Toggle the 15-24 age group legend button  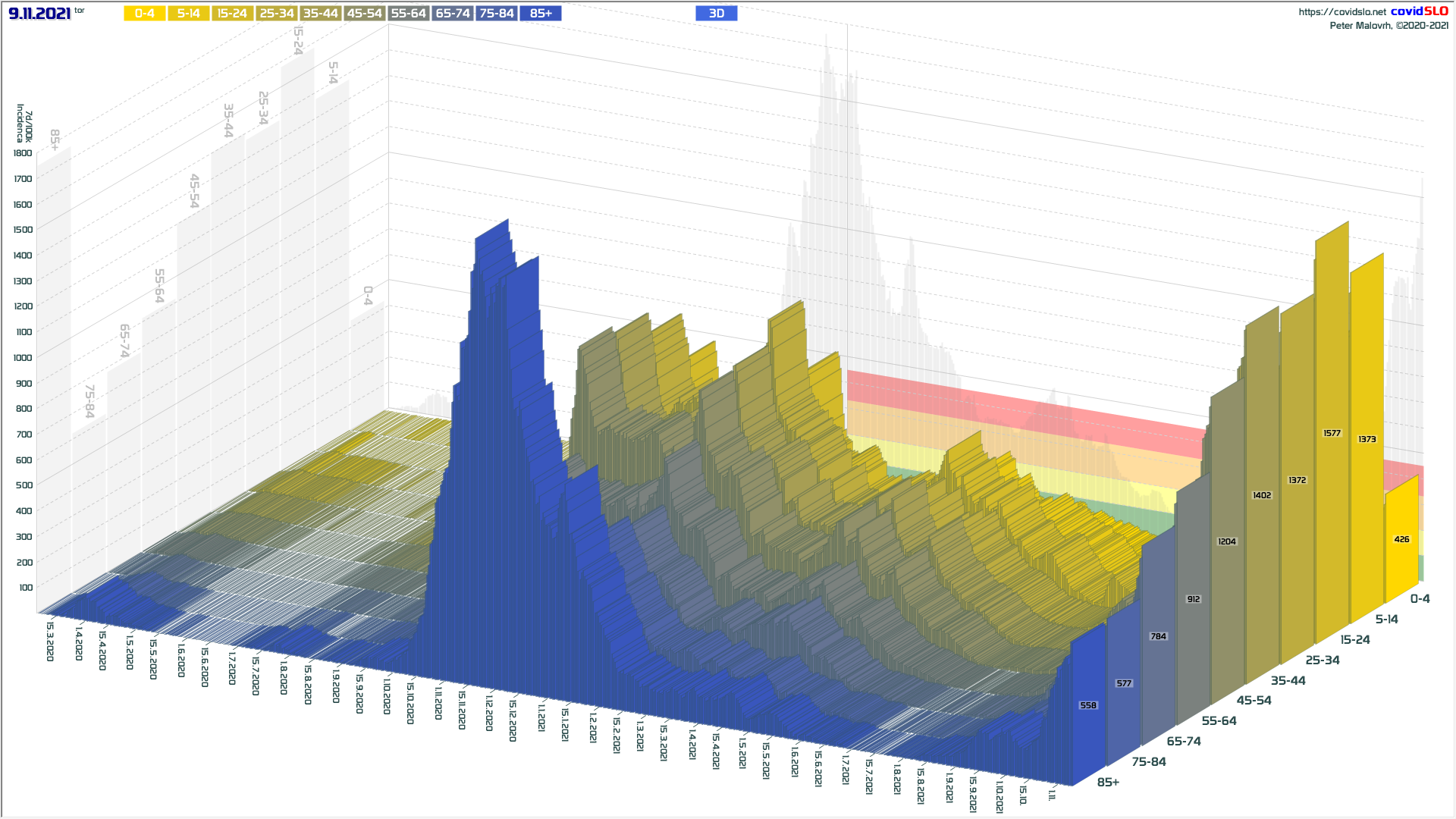(232, 14)
